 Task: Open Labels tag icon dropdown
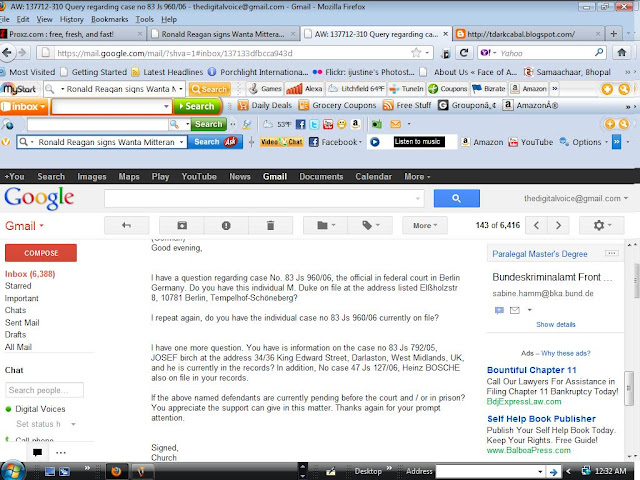pyautogui.click(x=370, y=225)
